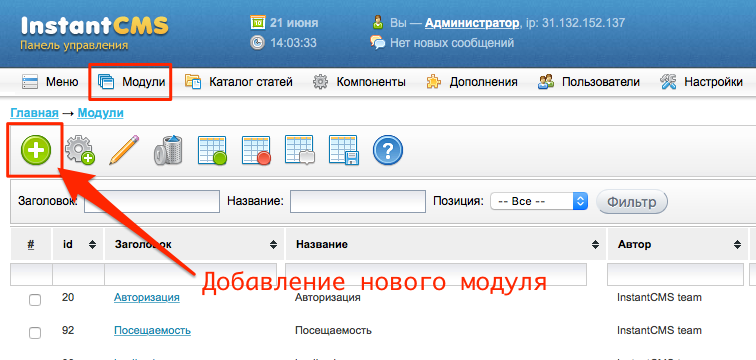756x360 pixels.
Task: Click the InstantCMS logo
Action: (95, 26)
